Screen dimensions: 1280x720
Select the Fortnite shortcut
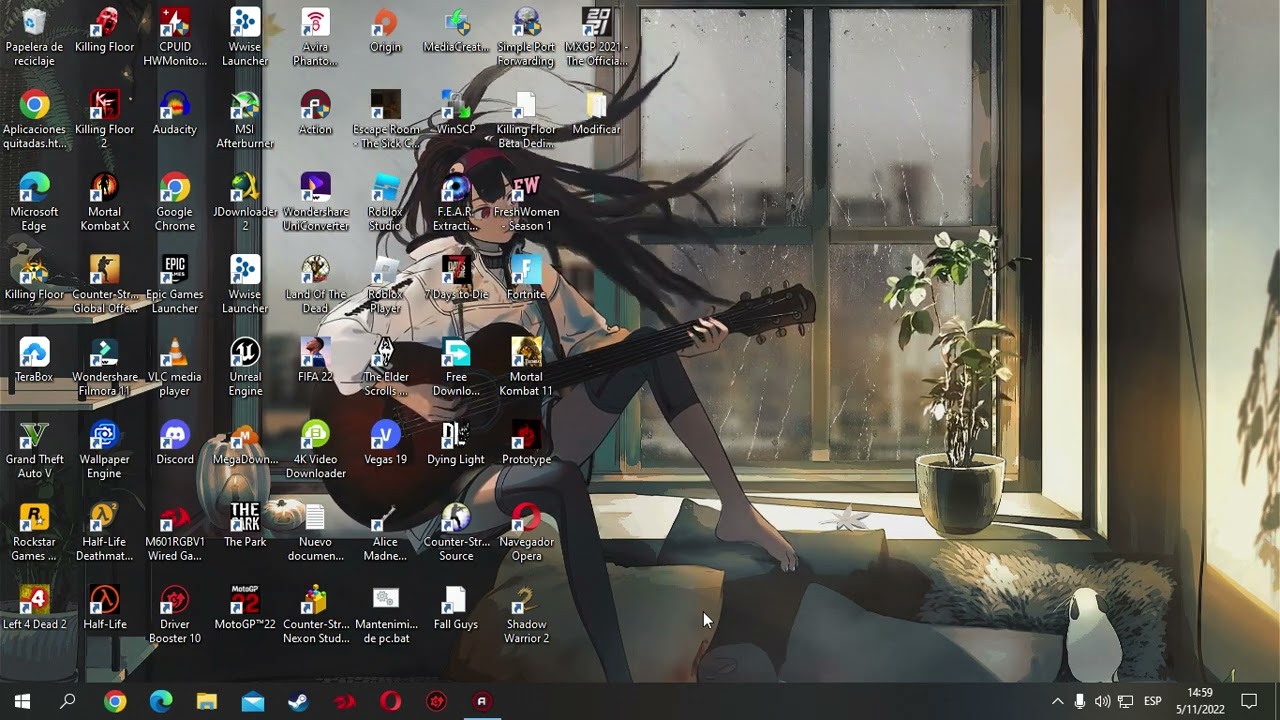[526, 277]
